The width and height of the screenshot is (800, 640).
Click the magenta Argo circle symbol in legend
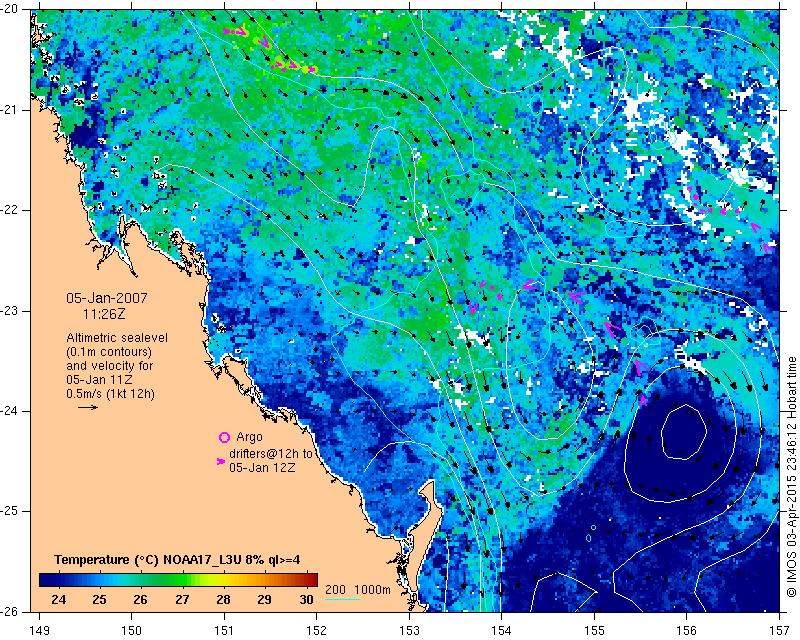click(x=224, y=437)
